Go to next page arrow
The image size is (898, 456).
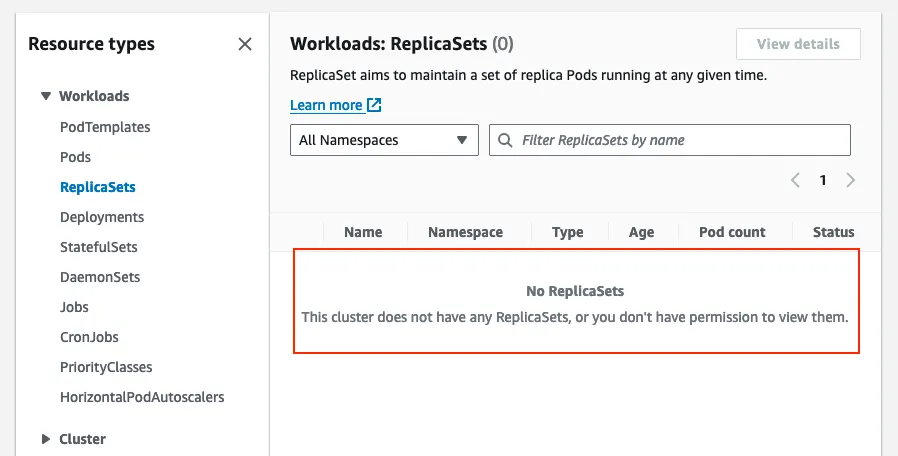point(850,180)
